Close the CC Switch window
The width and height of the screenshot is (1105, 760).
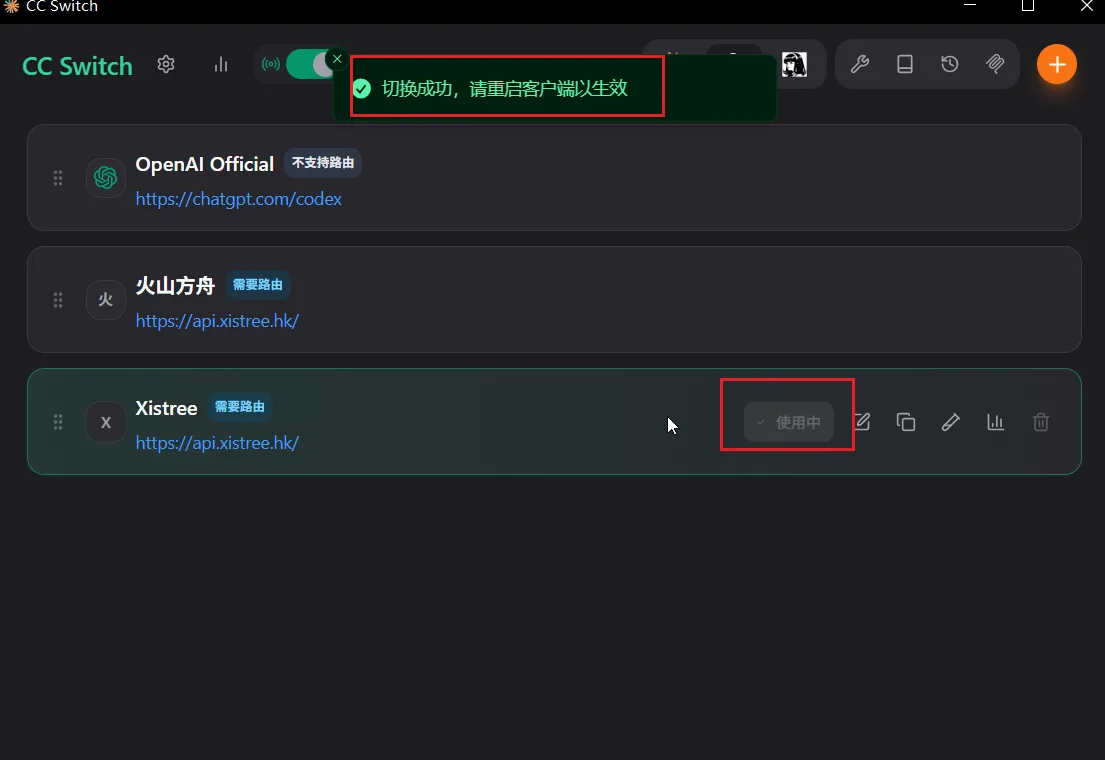click(x=1087, y=6)
